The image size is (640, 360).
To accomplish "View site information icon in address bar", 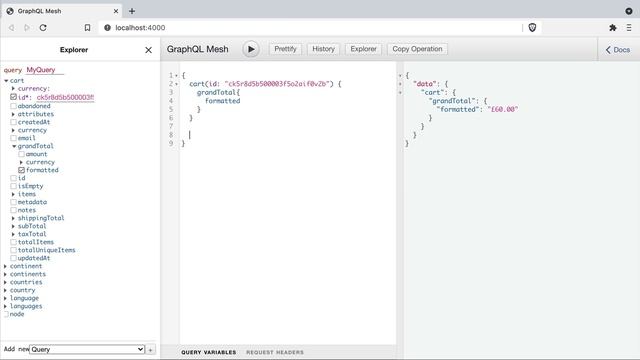I will point(107,28).
